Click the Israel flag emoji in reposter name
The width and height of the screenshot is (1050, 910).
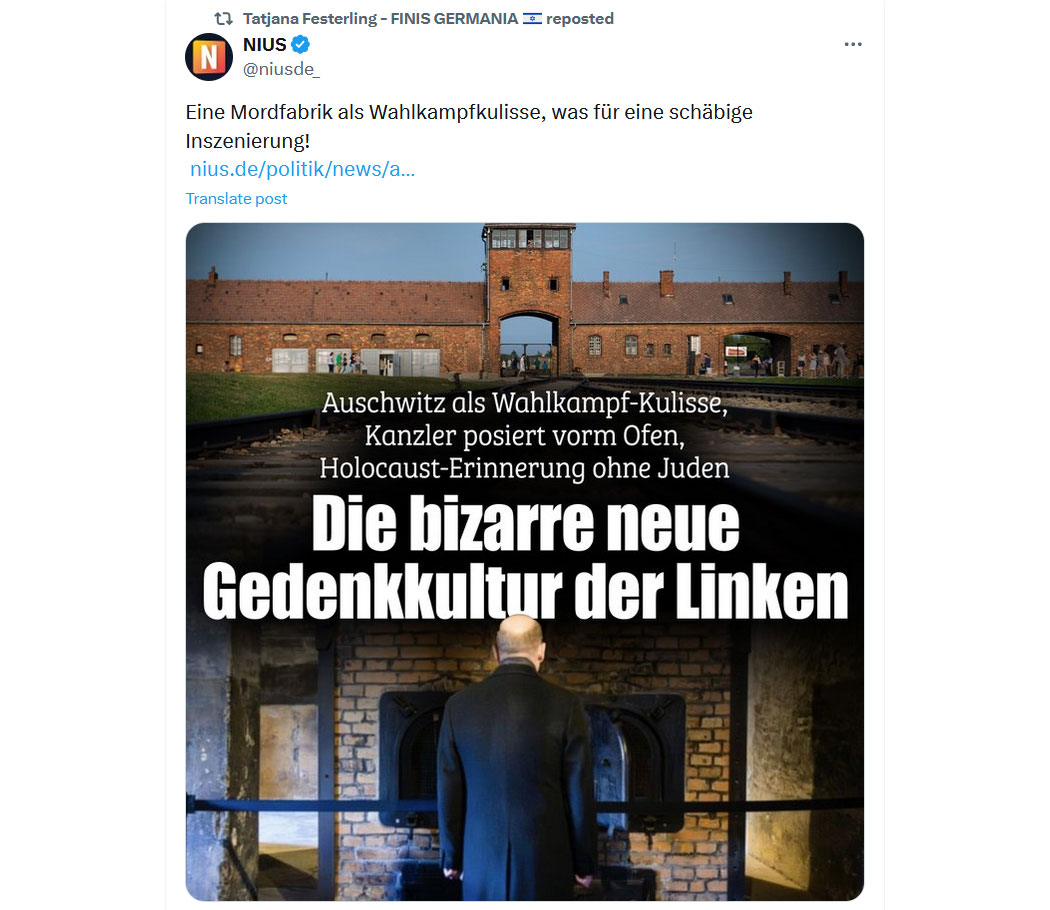[x=532, y=19]
